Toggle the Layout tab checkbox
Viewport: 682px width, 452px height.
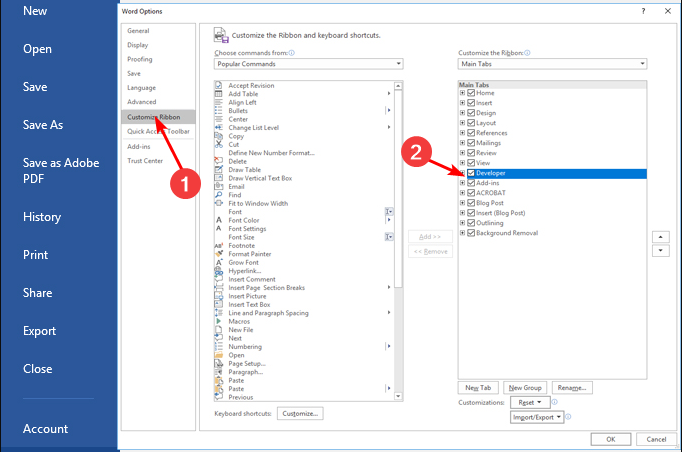click(x=471, y=123)
